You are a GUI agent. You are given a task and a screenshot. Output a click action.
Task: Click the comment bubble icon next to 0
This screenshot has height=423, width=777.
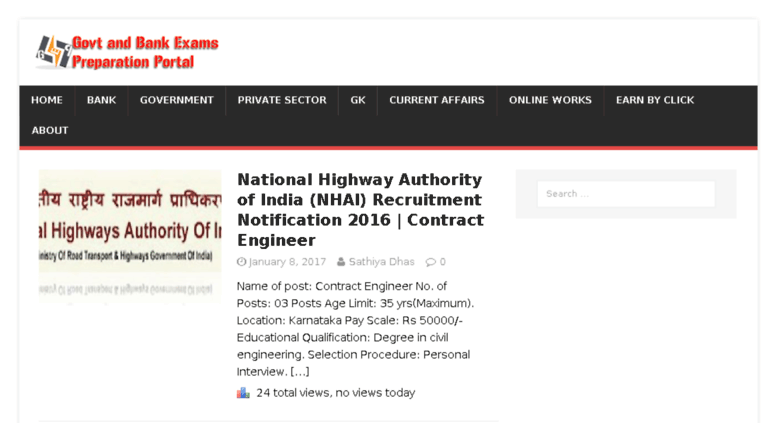click(x=431, y=262)
